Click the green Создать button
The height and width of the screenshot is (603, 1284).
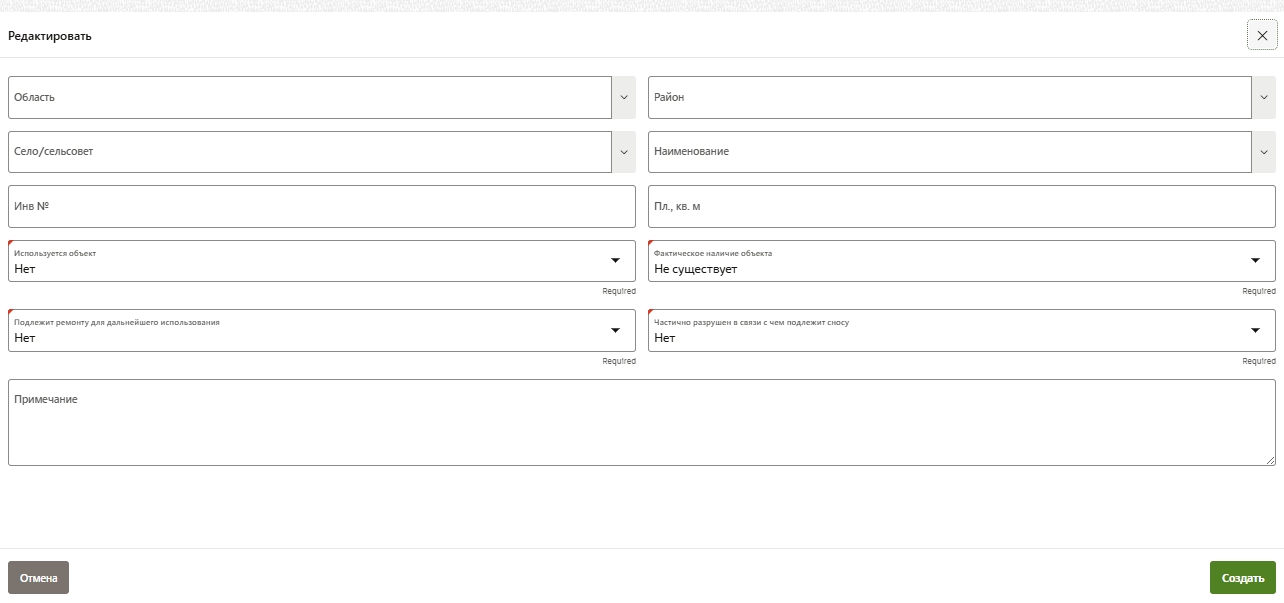[1242, 578]
